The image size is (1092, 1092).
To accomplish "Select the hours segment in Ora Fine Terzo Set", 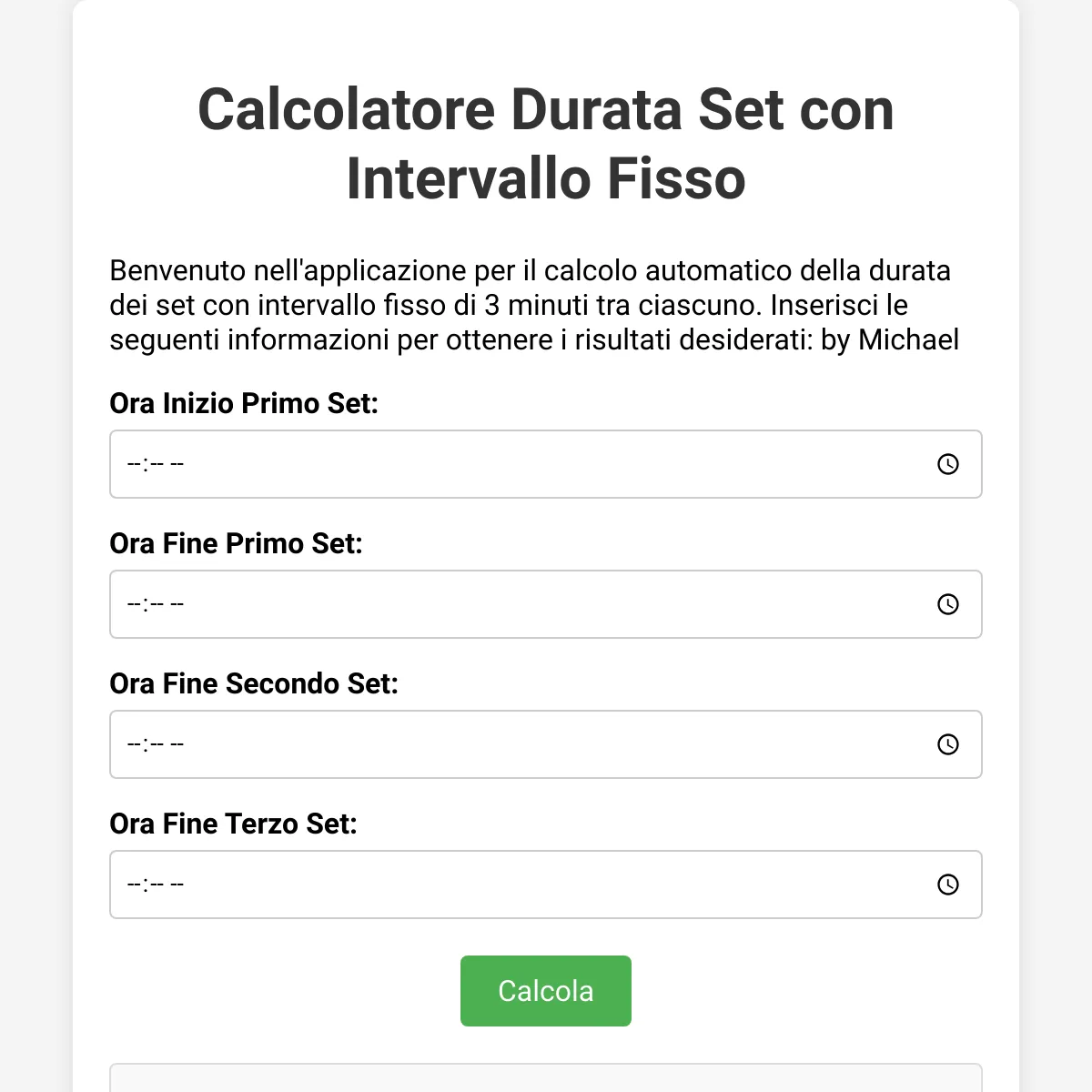I will pos(135,885).
